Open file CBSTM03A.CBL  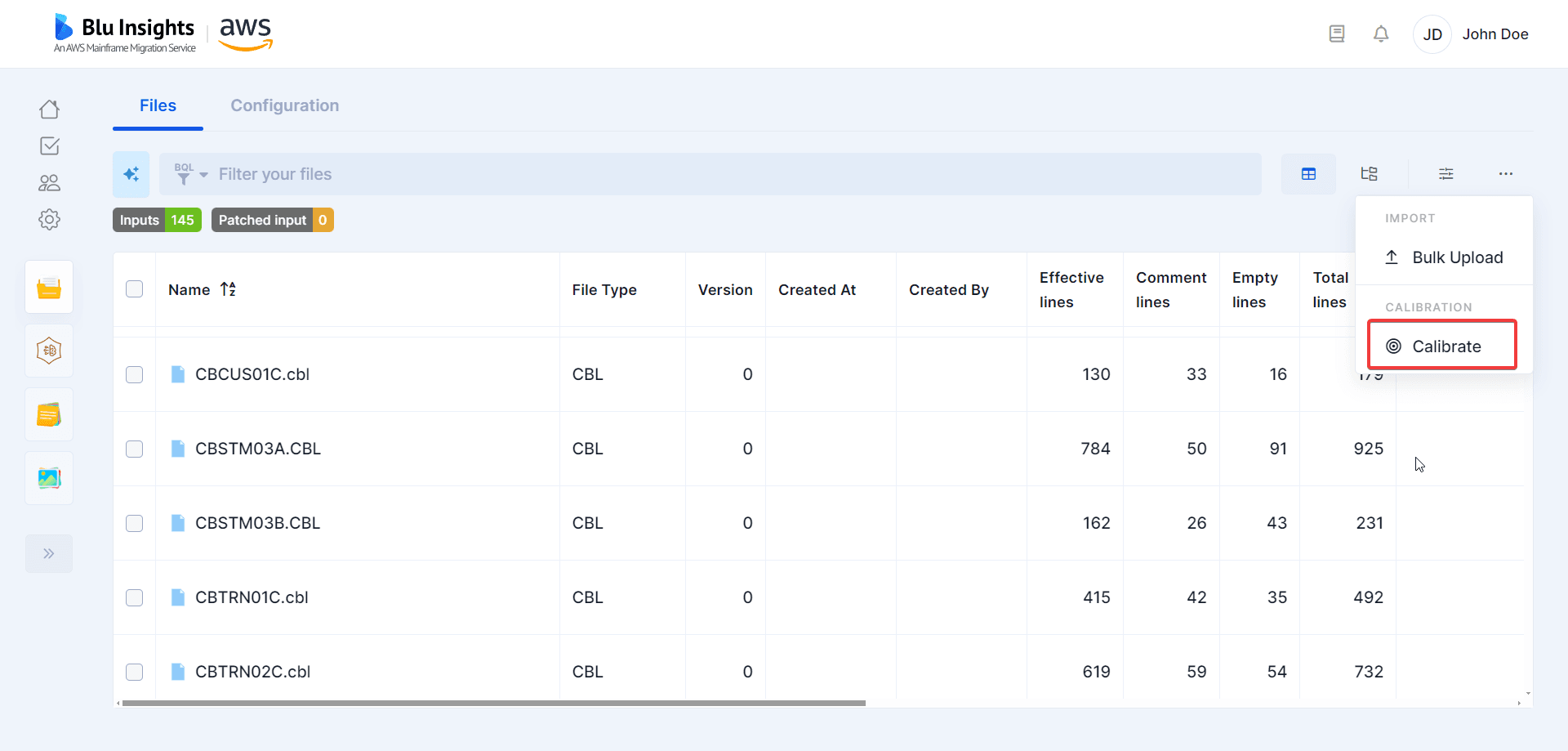pos(258,449)
